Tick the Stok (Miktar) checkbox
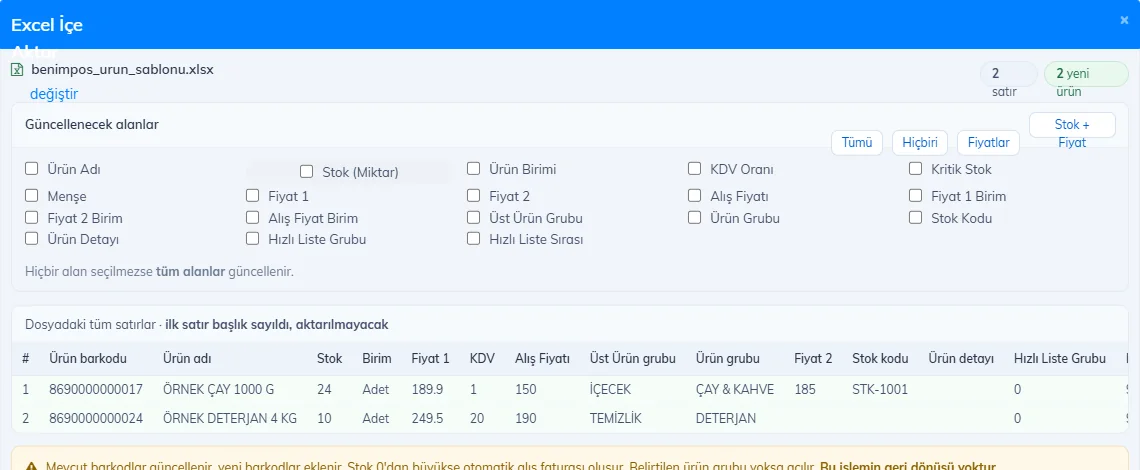 pos(307,172)
